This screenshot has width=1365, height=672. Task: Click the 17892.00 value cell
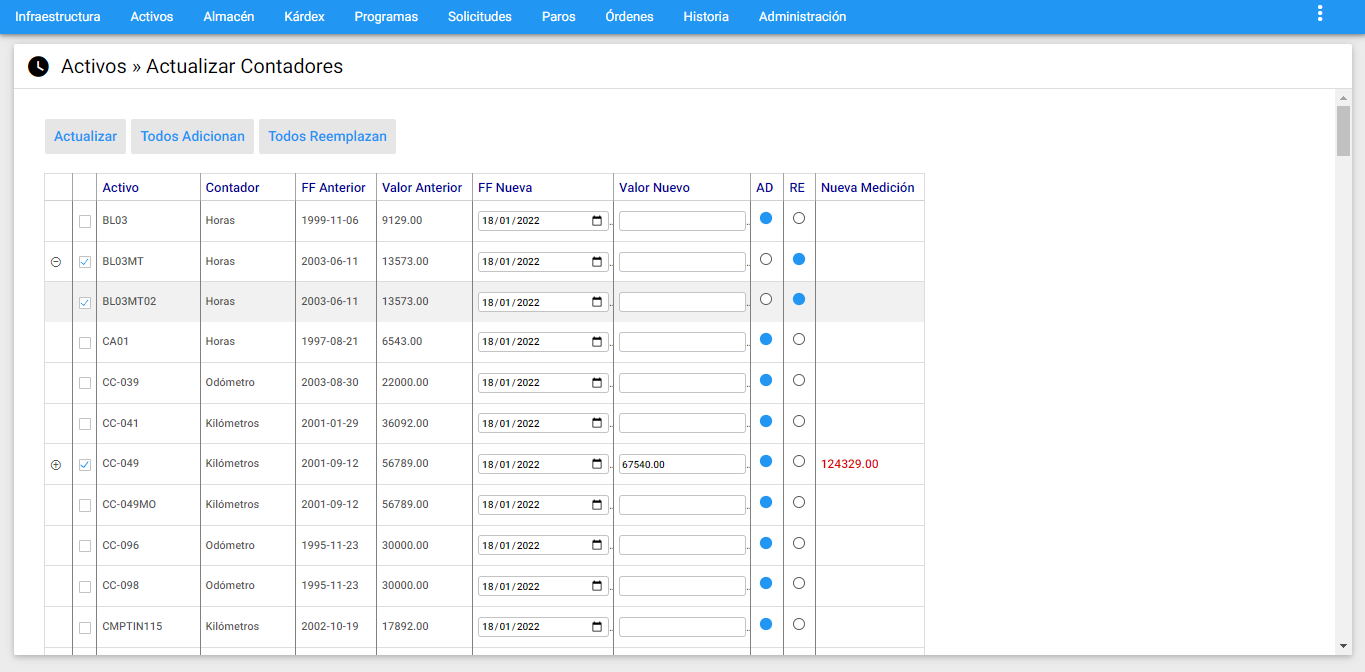(x=405, y=627)
